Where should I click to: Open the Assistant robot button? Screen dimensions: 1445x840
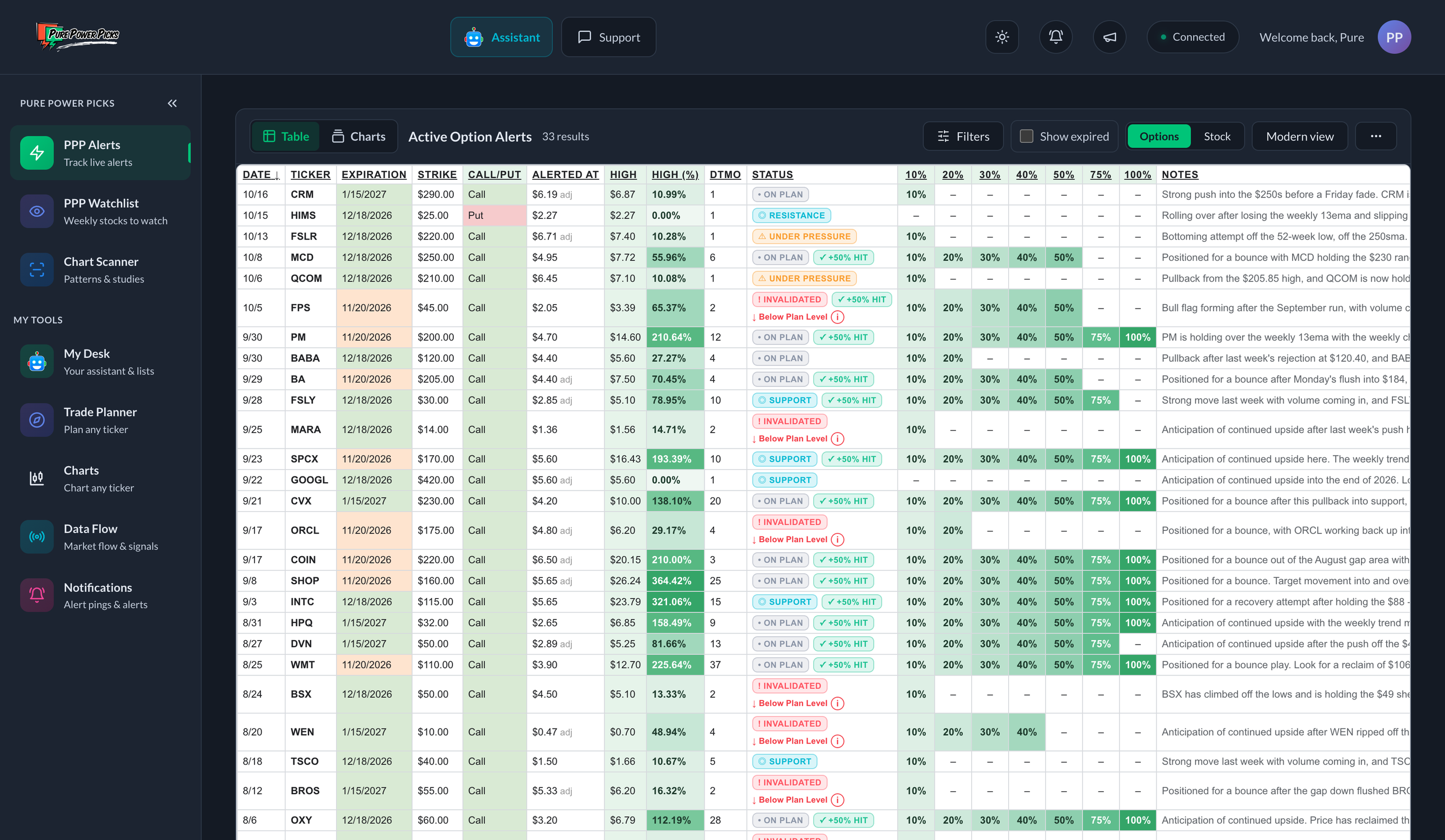501,38
